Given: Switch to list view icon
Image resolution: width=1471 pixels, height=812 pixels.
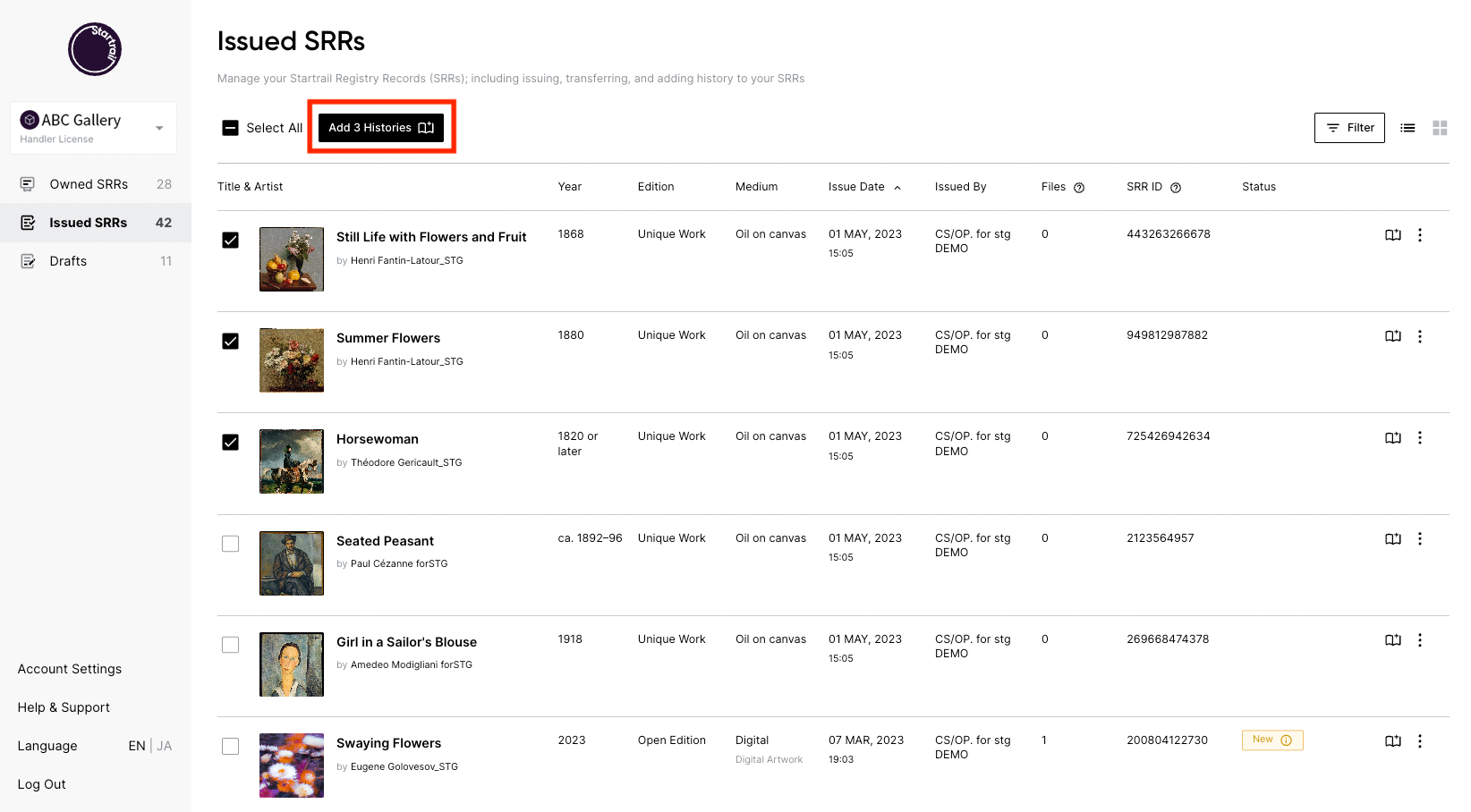Looking at the screenshot, I should pos(1407,128).
